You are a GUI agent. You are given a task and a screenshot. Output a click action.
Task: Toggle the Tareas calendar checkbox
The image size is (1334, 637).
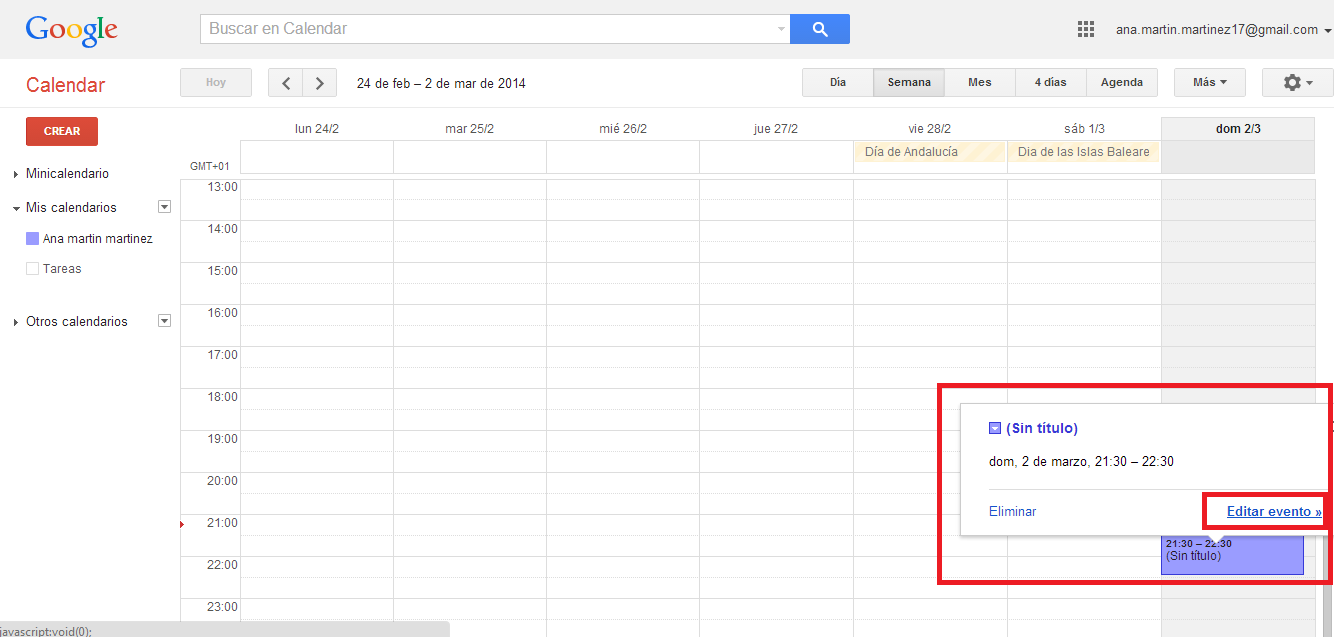tap(32, 269)
